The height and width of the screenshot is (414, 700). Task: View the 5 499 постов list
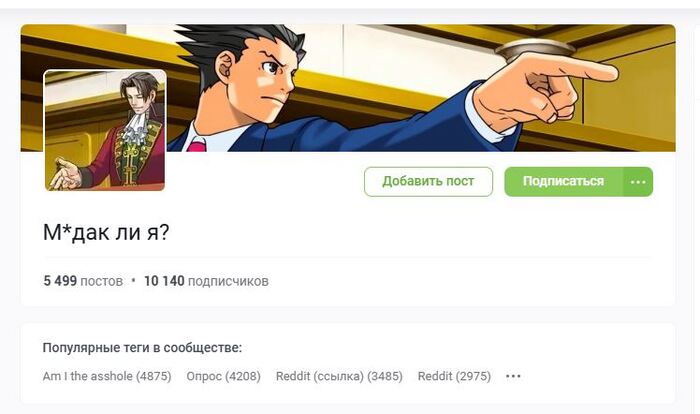(x=83, y=281)
